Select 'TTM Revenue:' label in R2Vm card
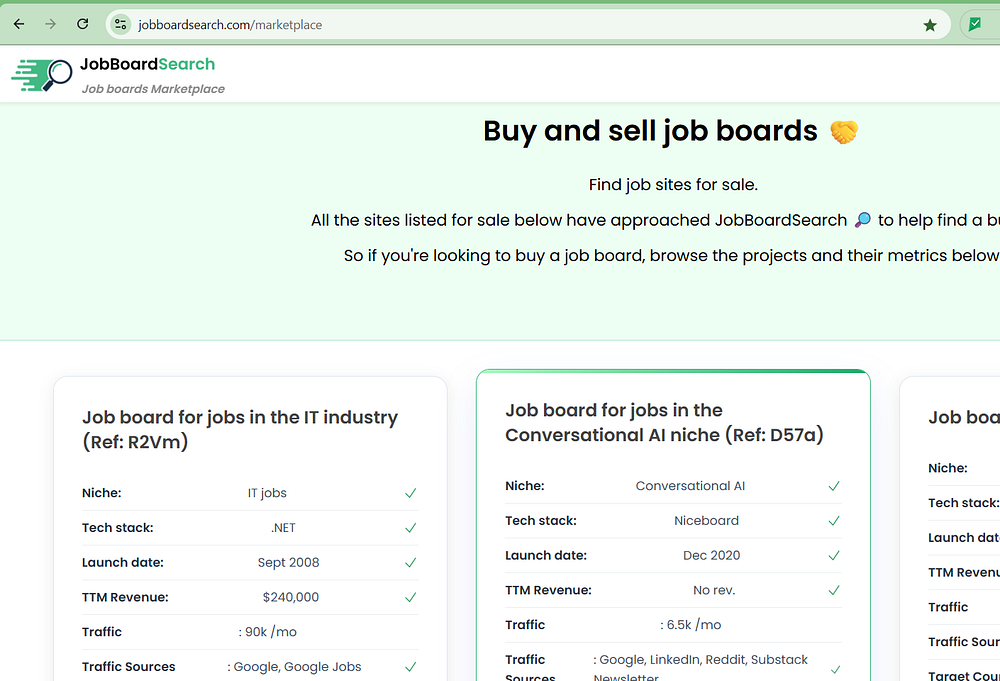The height and width of the screenshot is (681, 1000). coord(125,597)
